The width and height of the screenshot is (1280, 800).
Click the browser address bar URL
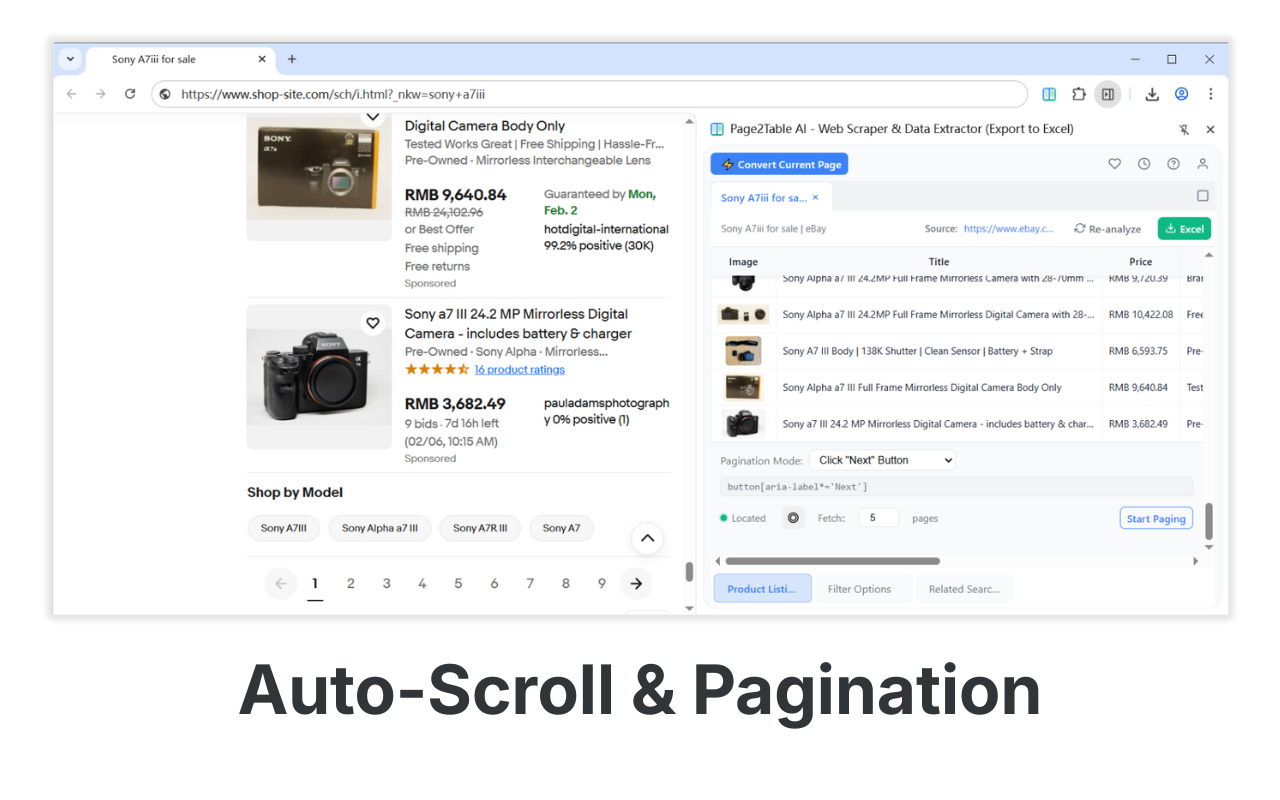(x=333, y=94)
